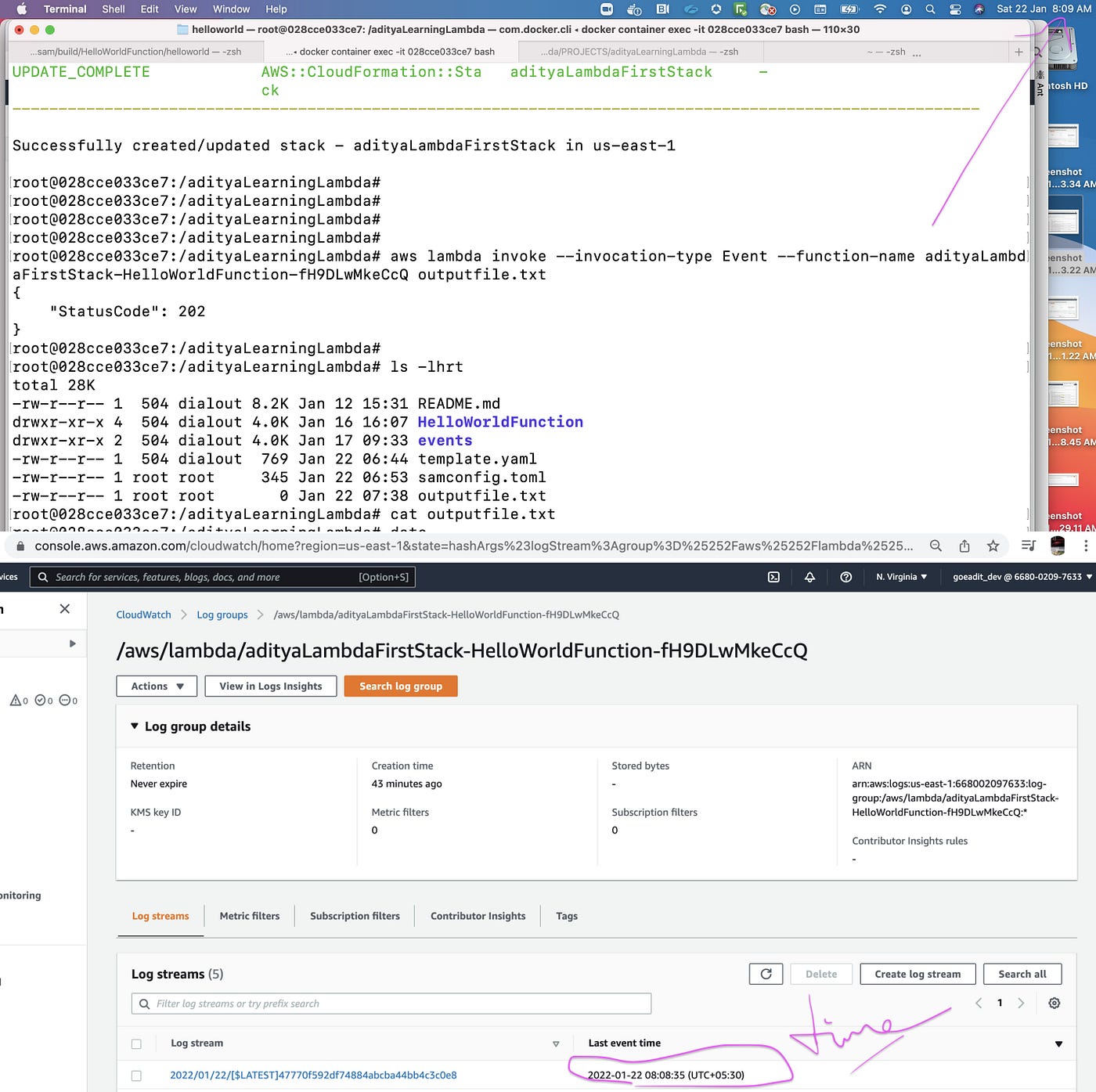Open log streams table settings gear

(x=1055, y=1003)
